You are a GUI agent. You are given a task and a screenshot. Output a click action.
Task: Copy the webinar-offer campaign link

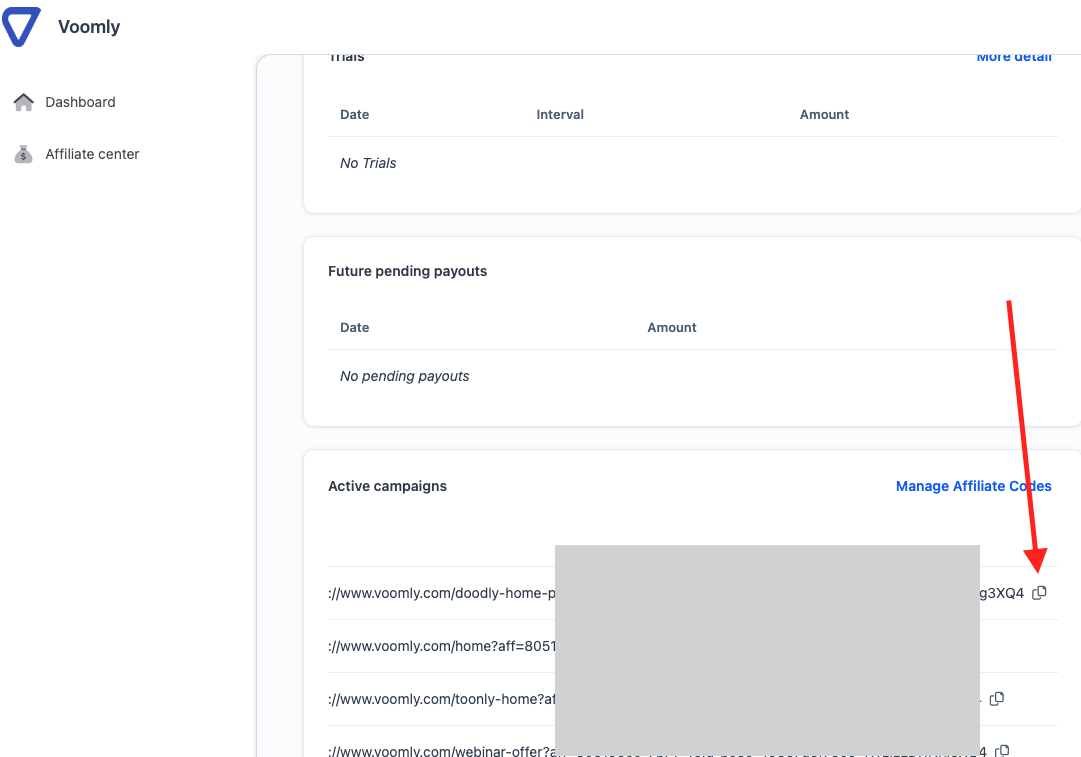pyautogui.click(x=1002, y=751)
